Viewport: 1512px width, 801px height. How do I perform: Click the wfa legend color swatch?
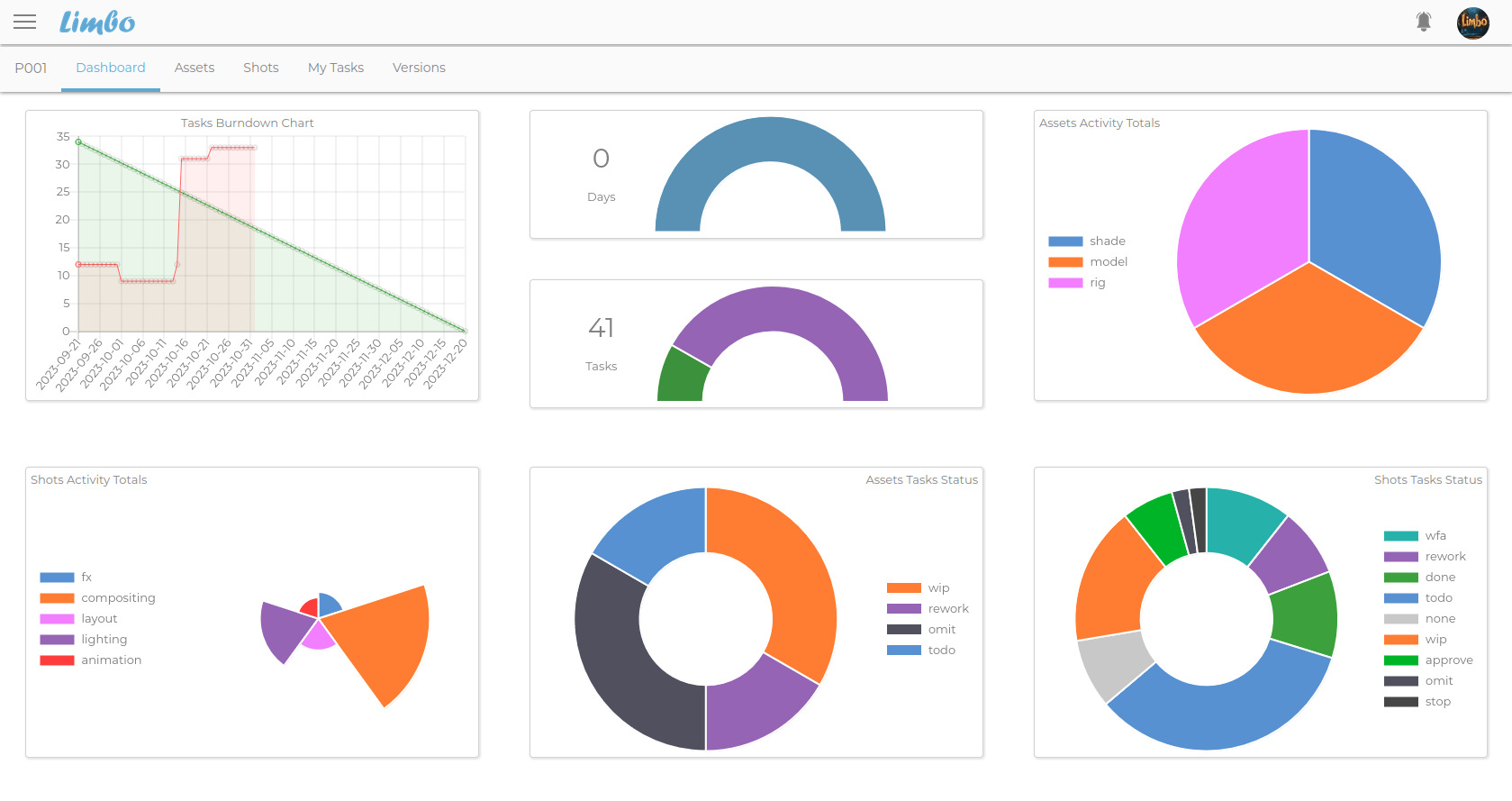1400,536
